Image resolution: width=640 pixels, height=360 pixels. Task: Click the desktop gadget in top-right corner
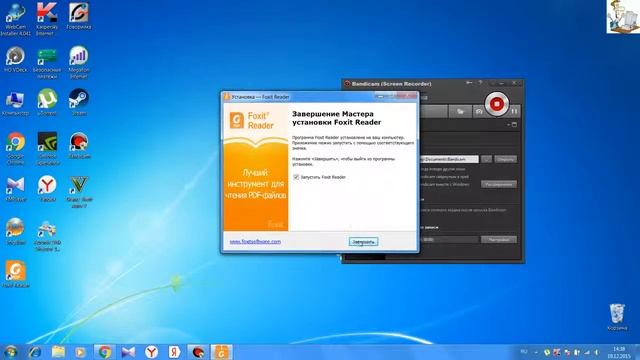pos(623,16)
